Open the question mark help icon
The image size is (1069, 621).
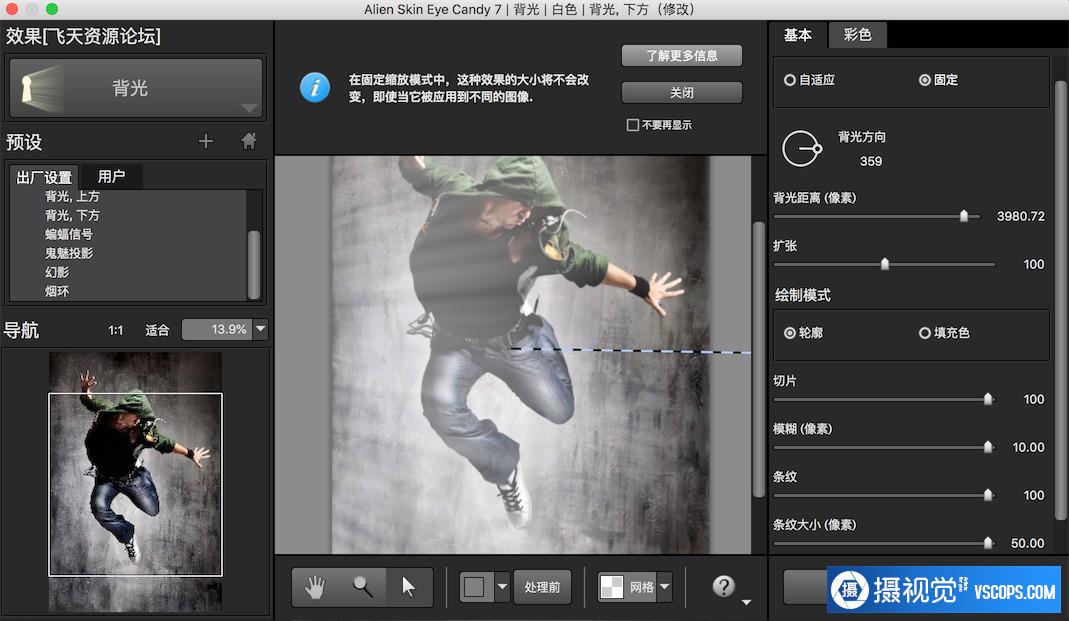tap(723, 586)
